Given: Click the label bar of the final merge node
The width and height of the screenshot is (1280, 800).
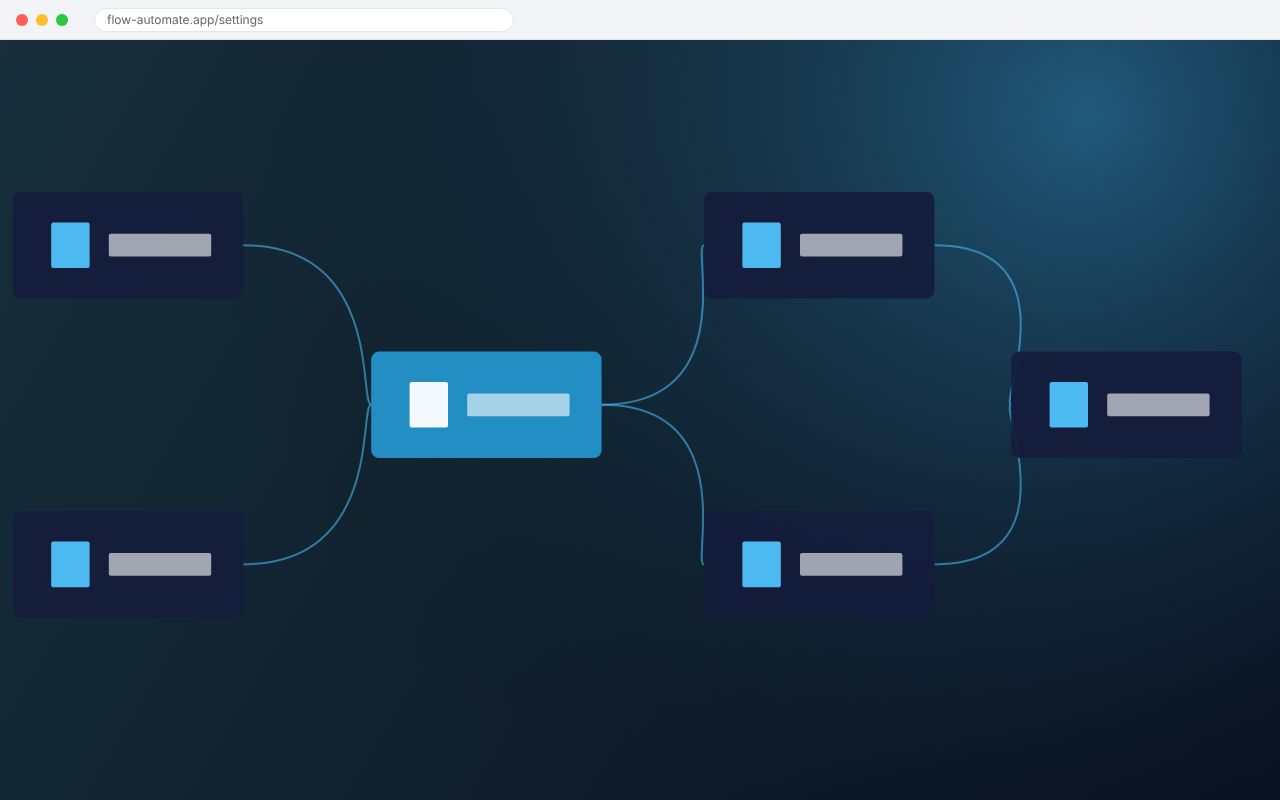Looking at the screenshot, I should tap(1158, 405).
